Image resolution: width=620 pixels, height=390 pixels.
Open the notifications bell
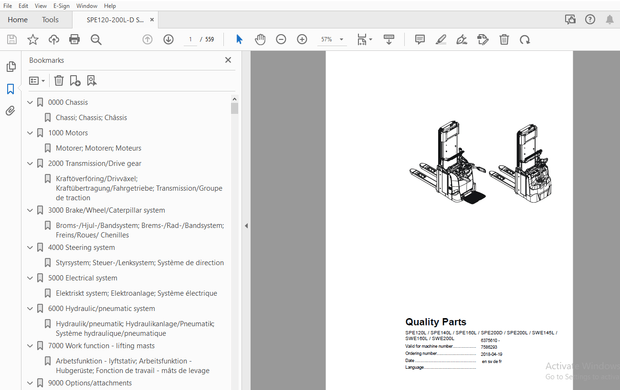tap(610, 19)
